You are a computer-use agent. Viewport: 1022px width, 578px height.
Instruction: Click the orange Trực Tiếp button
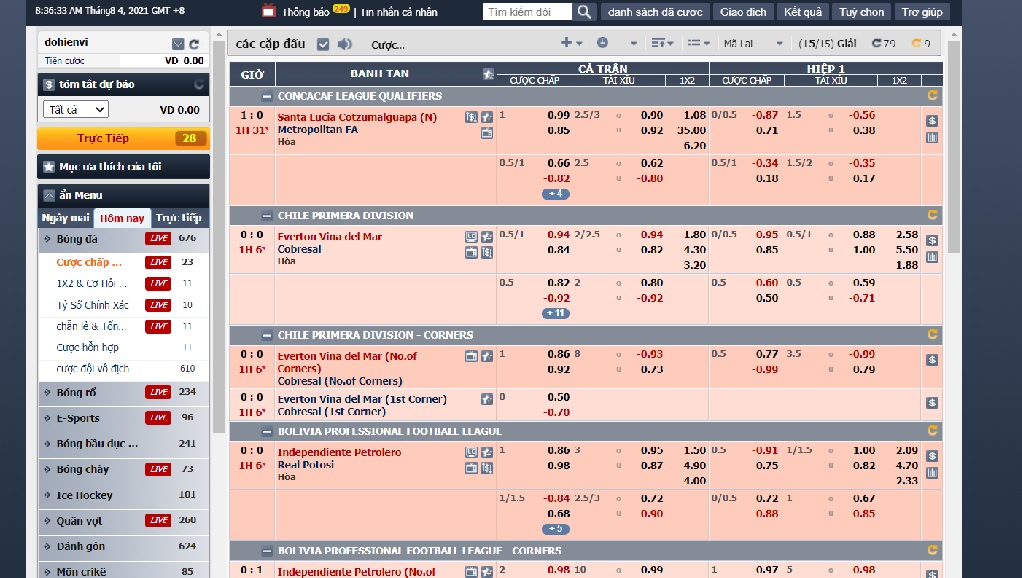[123, 138]
